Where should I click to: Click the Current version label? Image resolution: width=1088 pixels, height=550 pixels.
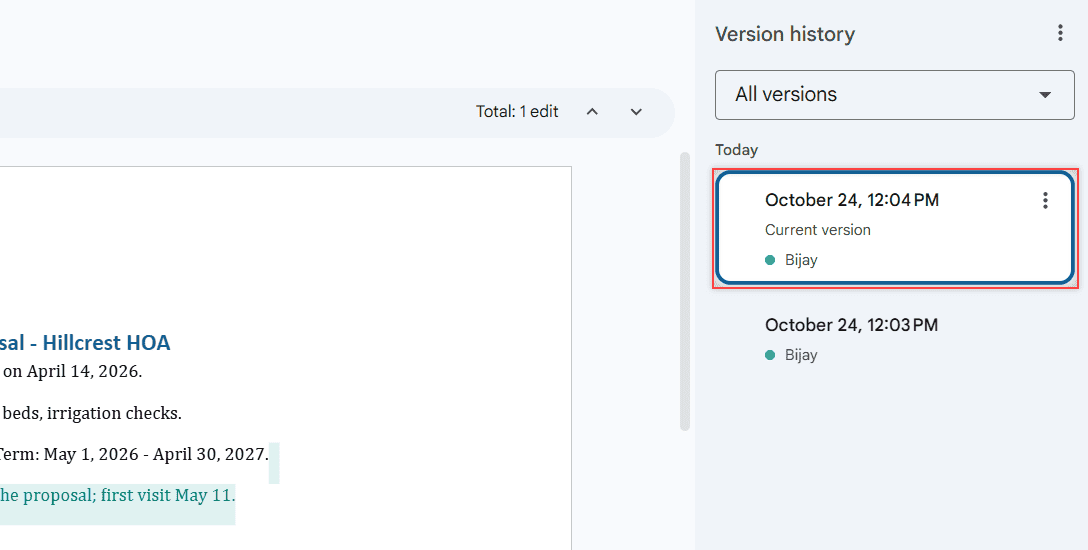[817, 230]
